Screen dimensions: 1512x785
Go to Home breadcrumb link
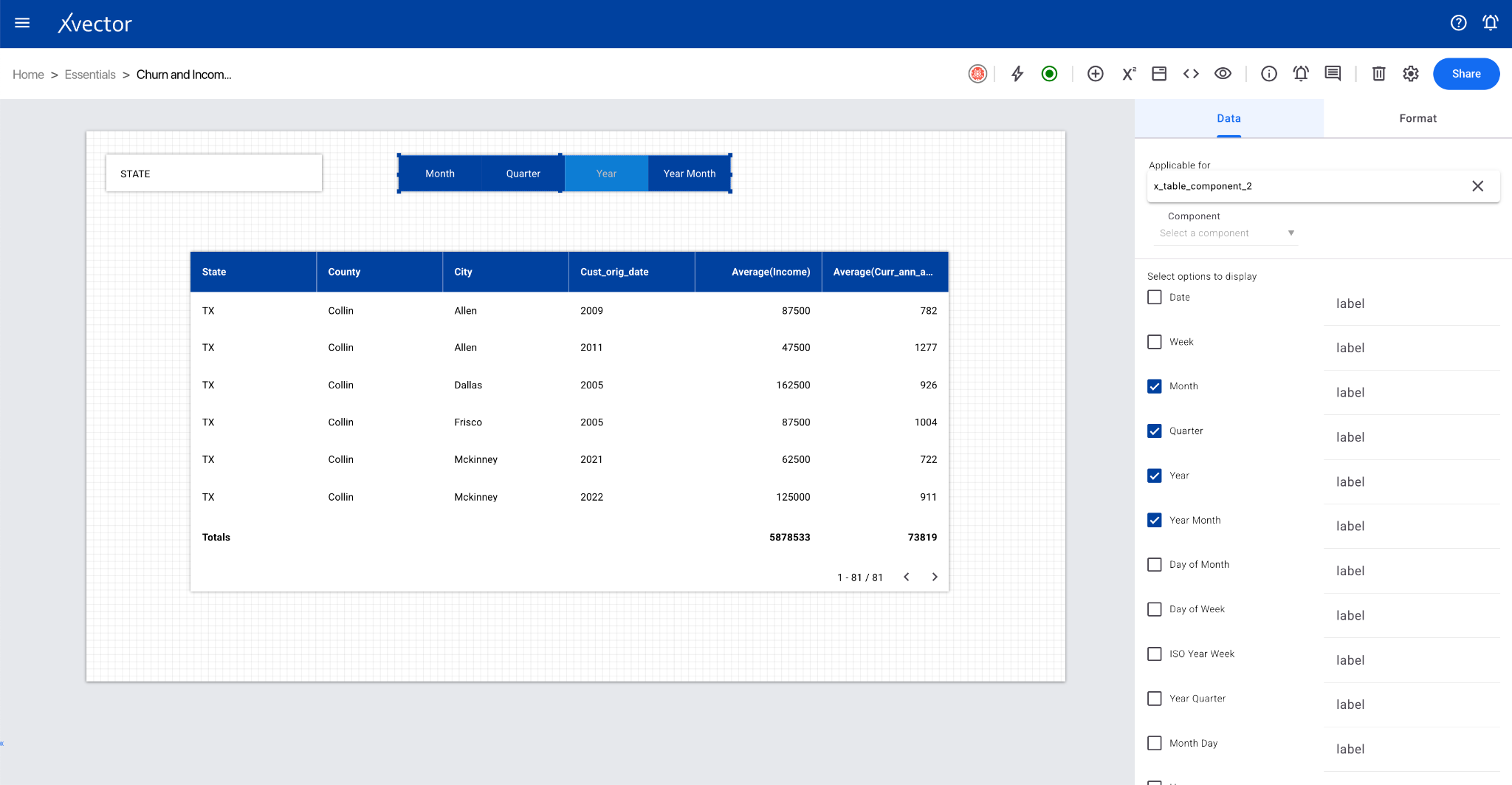click(x=28, y=75)
